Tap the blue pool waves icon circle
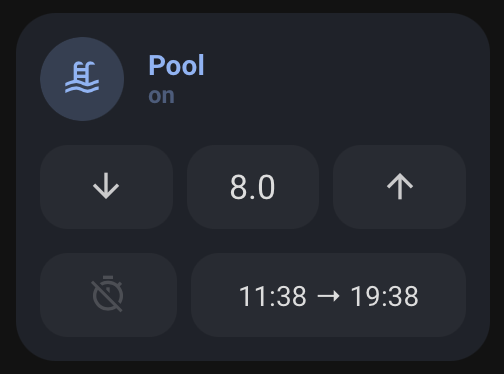 point(82,79)
